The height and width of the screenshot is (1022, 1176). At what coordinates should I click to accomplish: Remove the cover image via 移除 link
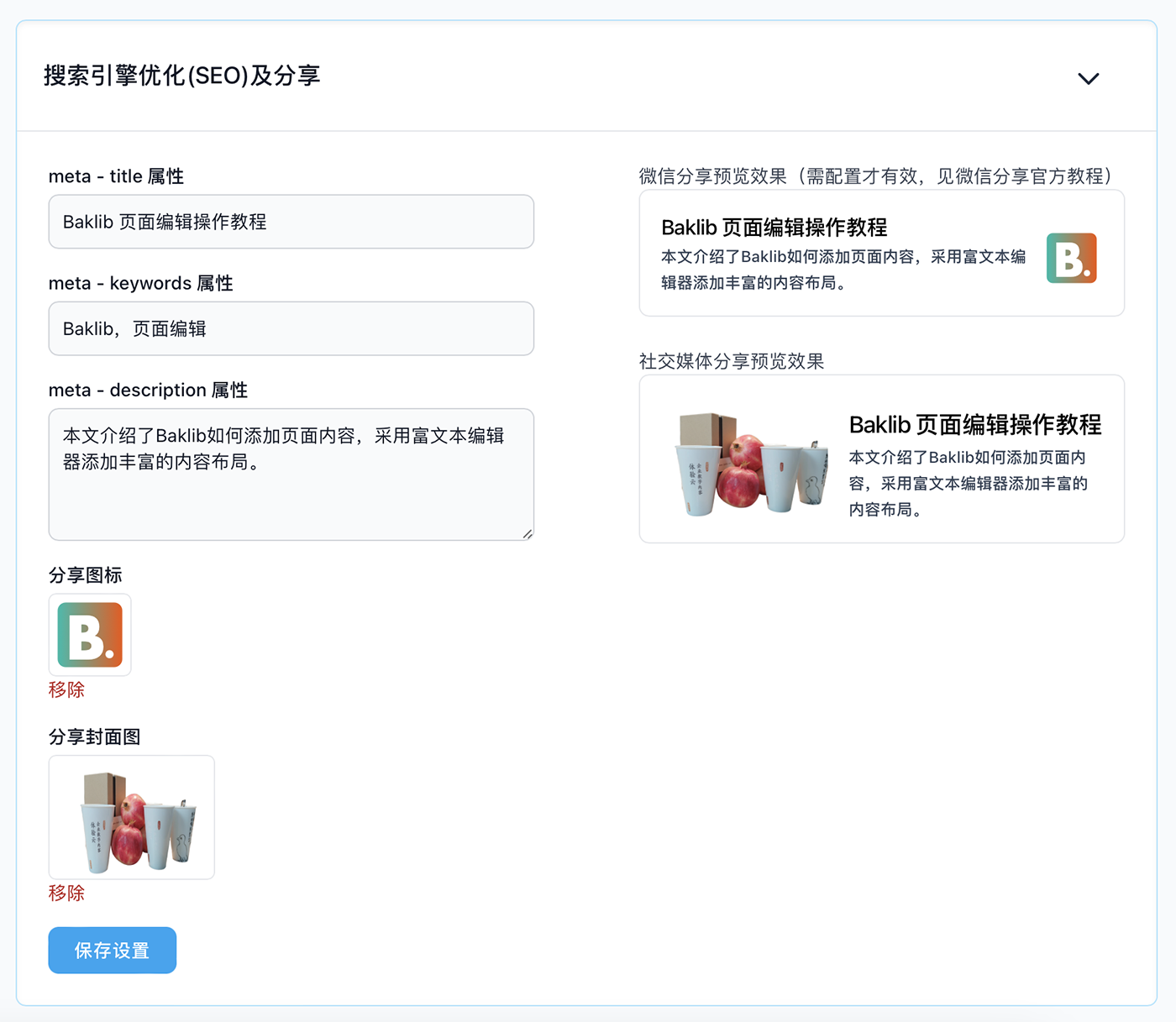[66, 893]
